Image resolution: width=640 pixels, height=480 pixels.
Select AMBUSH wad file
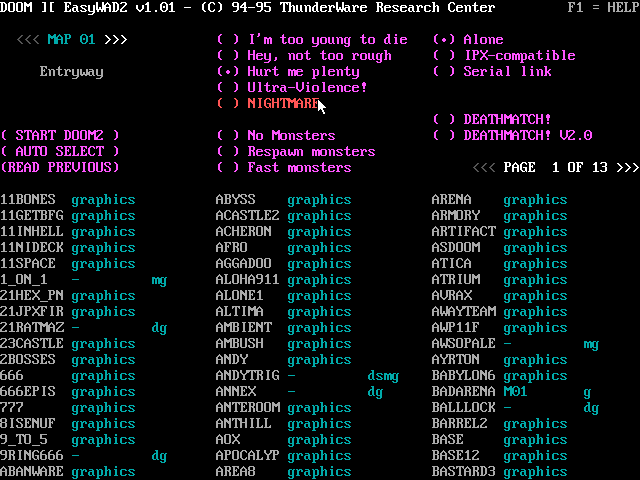240,343
